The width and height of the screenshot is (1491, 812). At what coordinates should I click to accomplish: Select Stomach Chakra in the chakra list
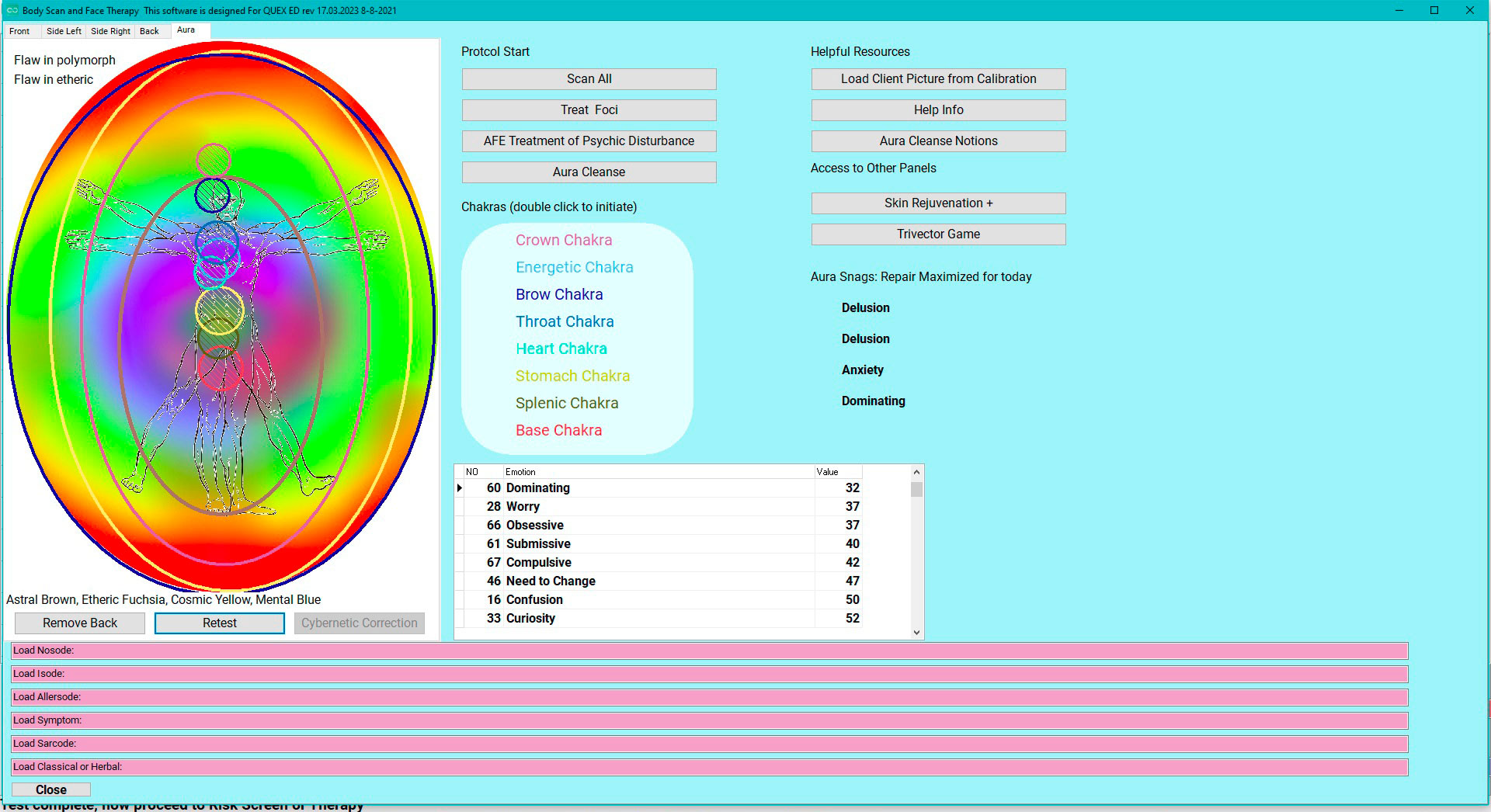pos(573,377)
